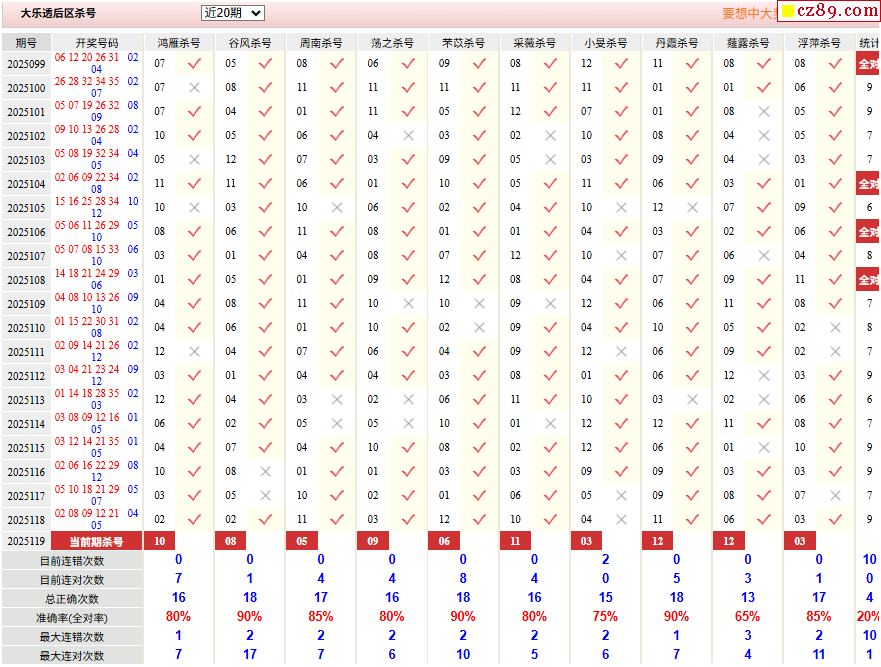
Task: Open the 近20期 period dropdown
Action: click(232, 13)
